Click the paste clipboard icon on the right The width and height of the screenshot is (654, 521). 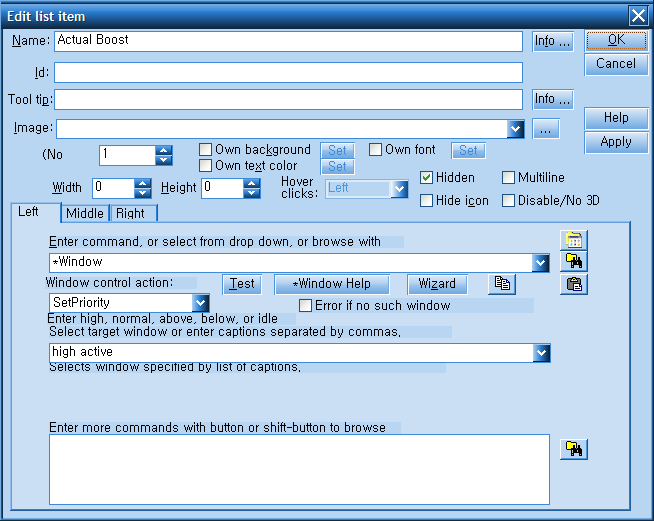pyautogui.click(x=574, y=284)
